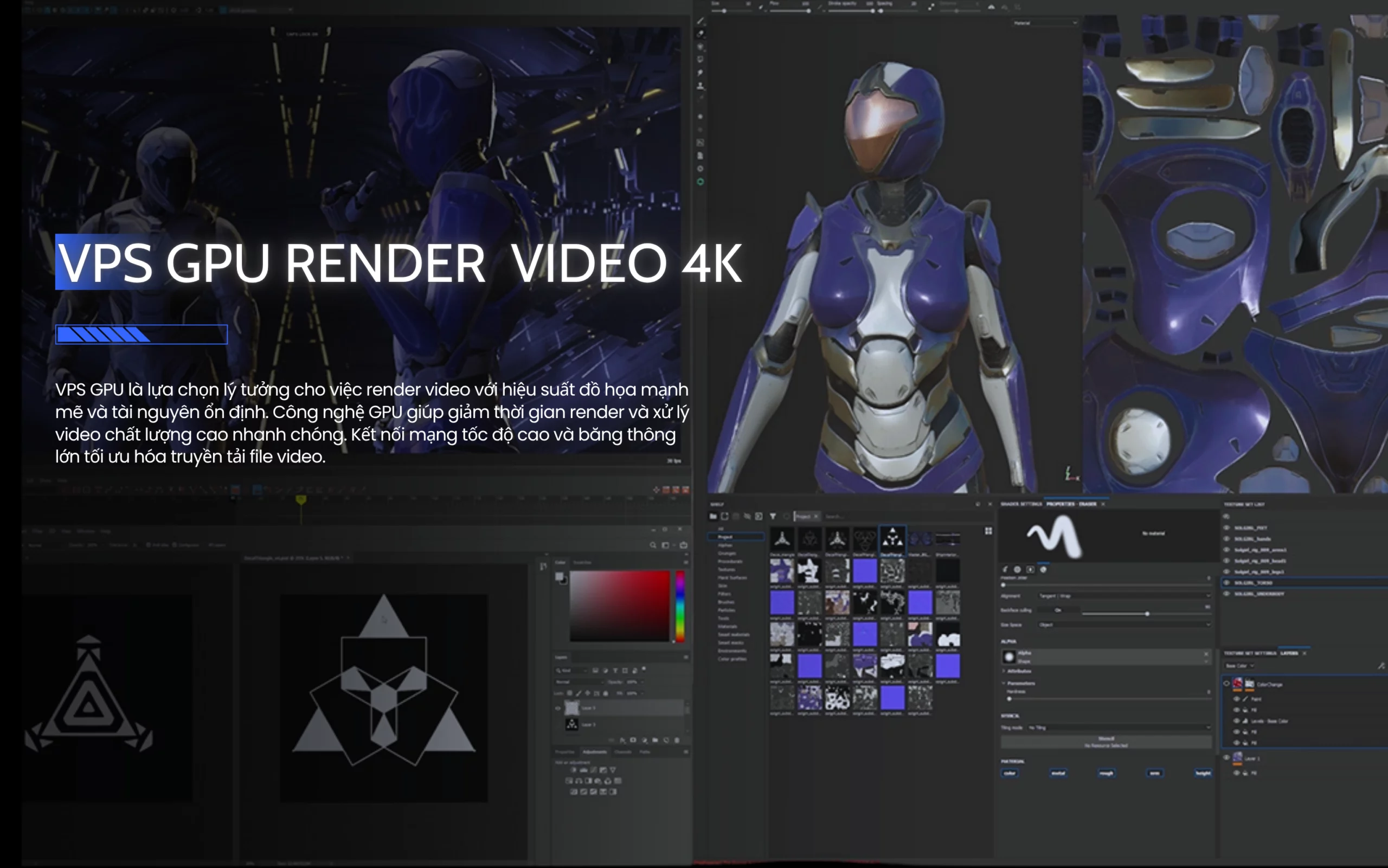1388x868 pixels.
Task: Add a Curves adjustment
Action: point(594,770)
